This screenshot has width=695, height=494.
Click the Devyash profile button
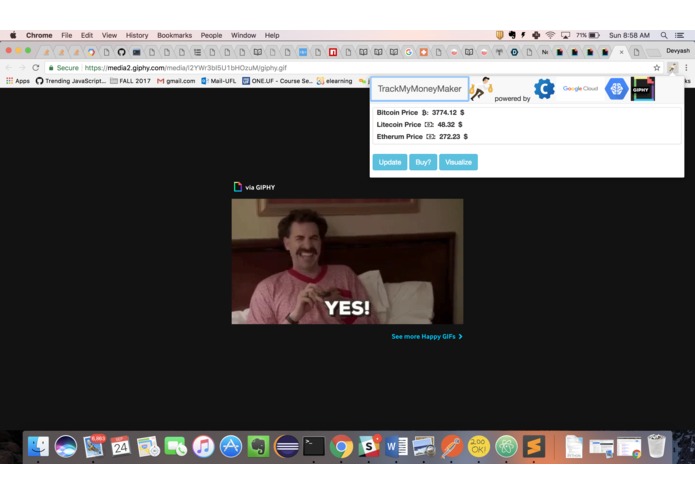(678, 51)
